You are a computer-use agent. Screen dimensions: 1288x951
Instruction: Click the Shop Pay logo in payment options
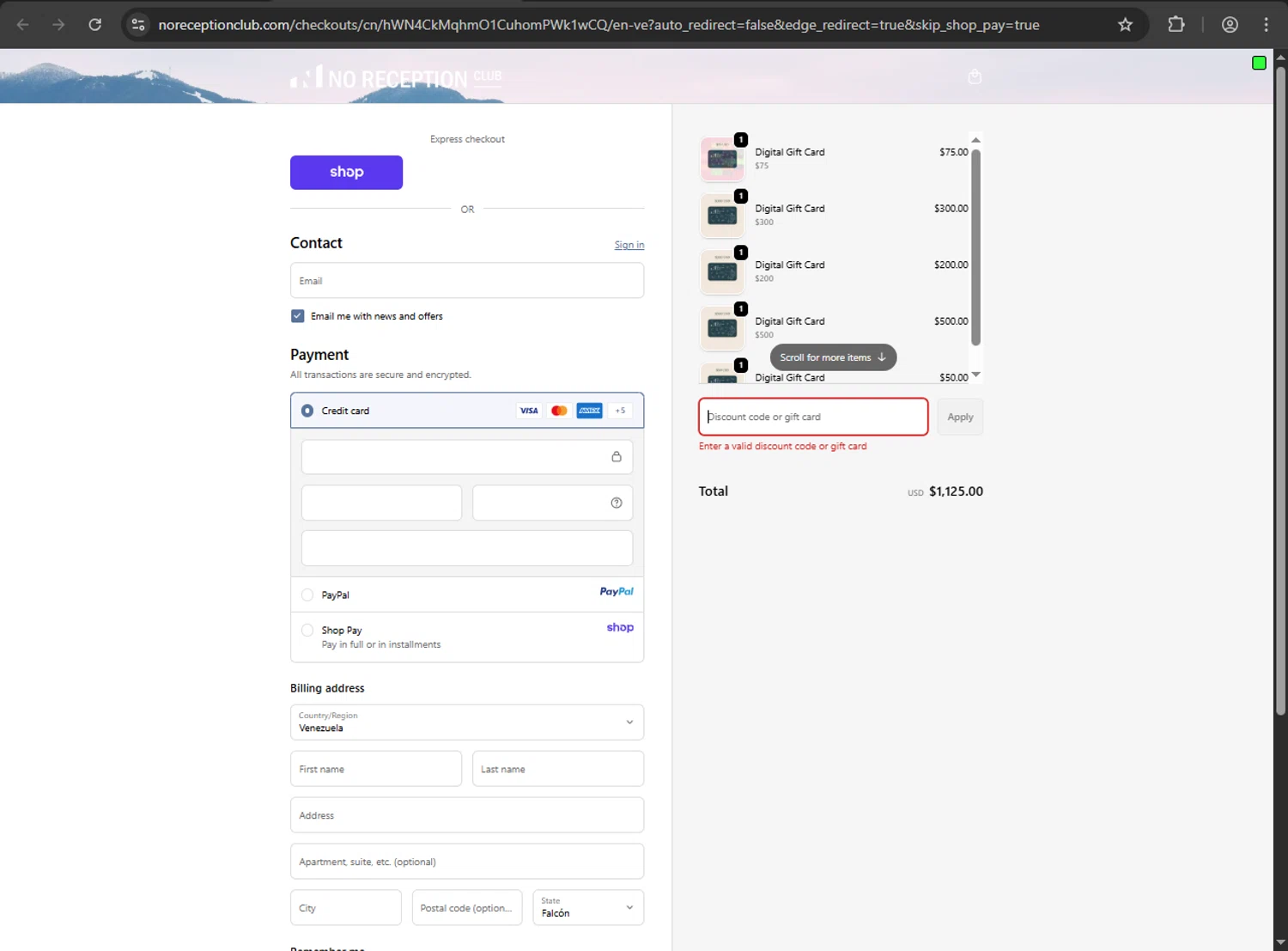point(620,627)
